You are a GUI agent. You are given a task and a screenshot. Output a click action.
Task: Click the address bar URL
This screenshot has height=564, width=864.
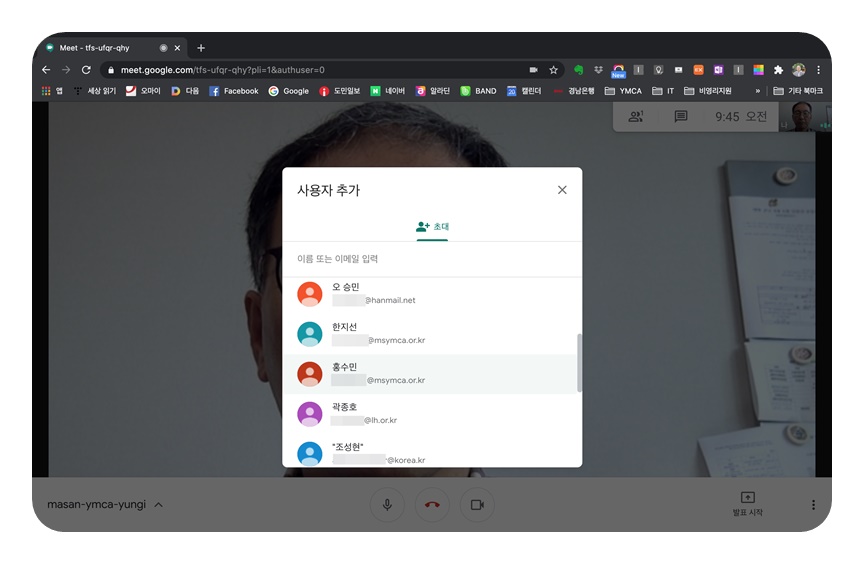click(223, 70)
